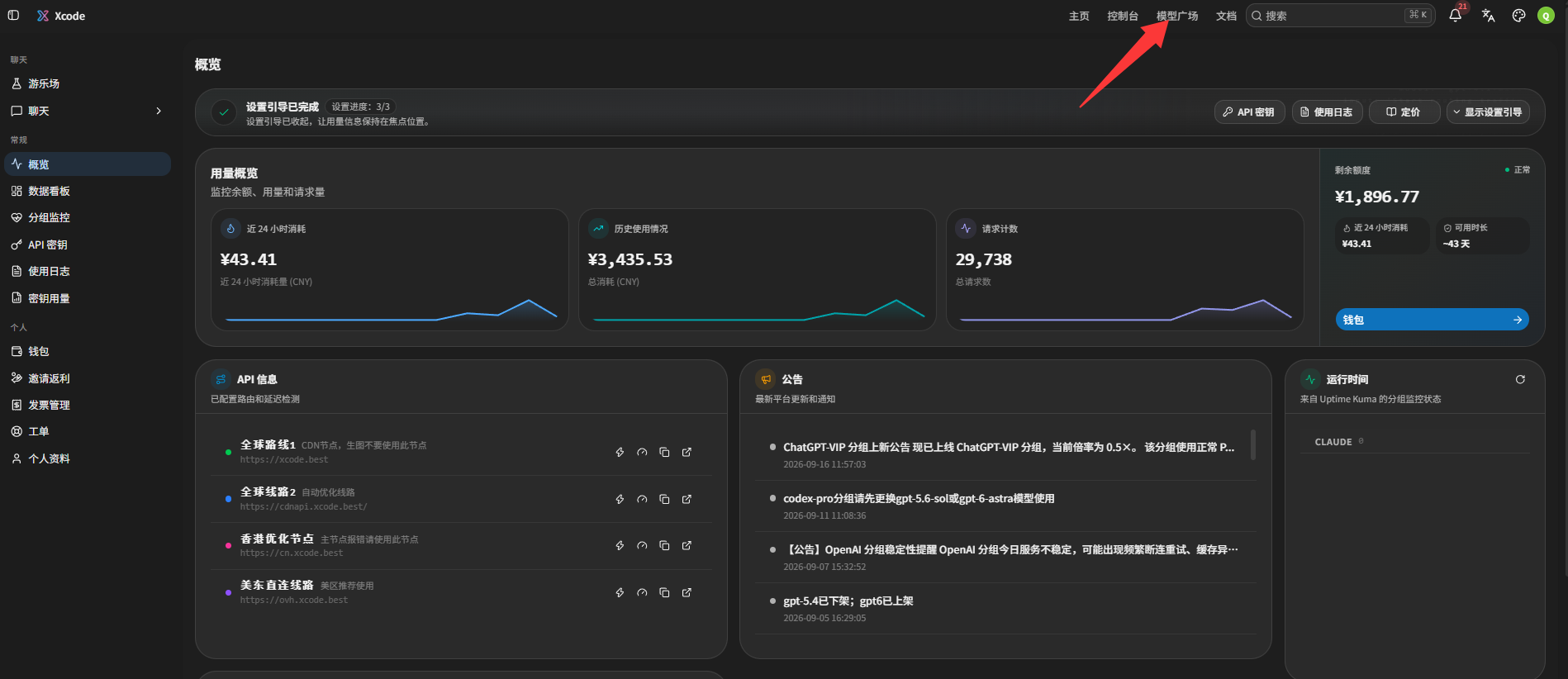Open 数据看板 in the sidebar
Screen dimensions: 1568x679
(x=88, y=191)
